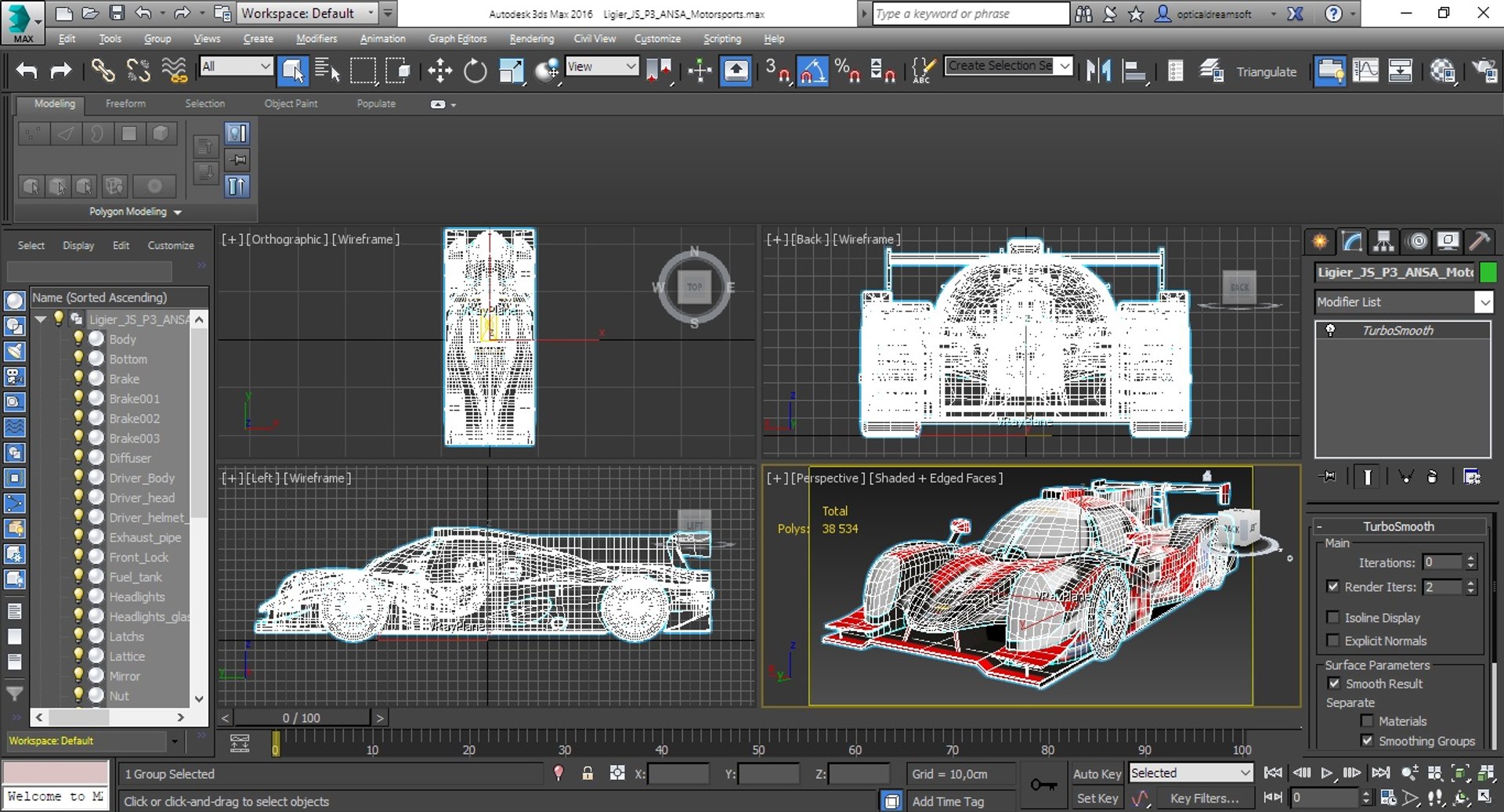Hide the Body object via lightbulb
This screenshot has height=812, width=1504.
pos(78,338)
